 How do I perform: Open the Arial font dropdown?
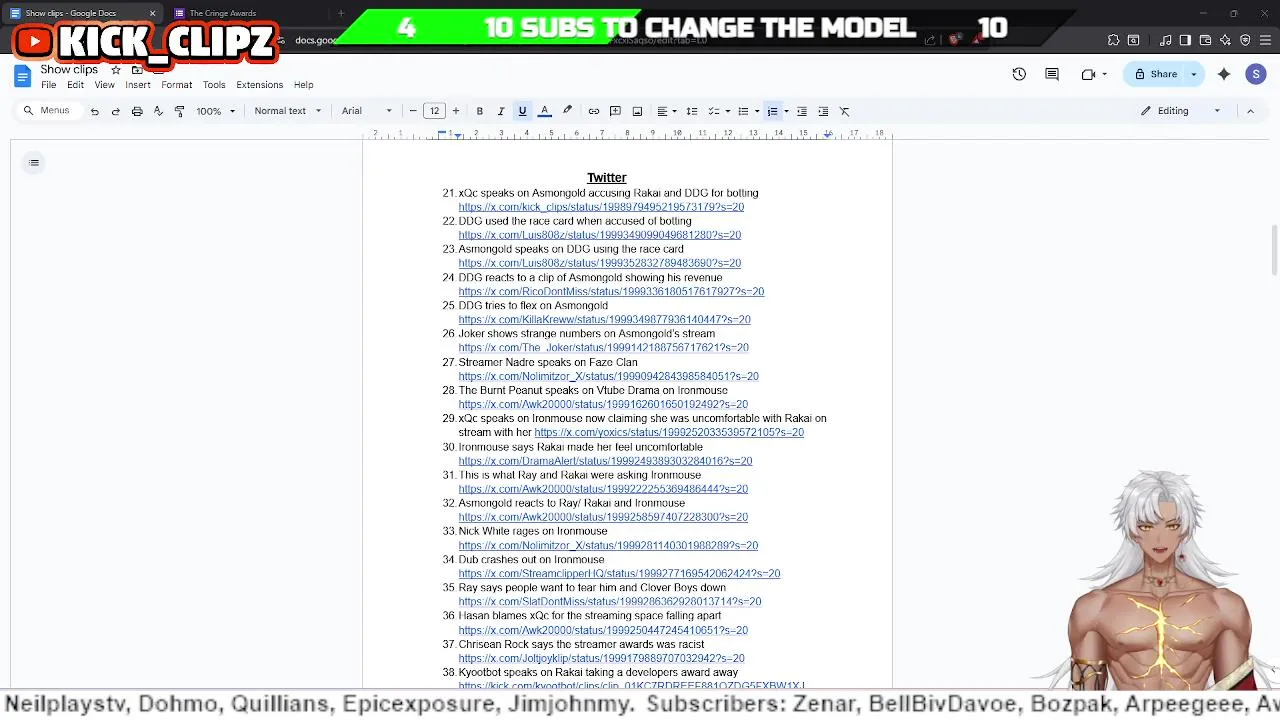pos(366,111)
